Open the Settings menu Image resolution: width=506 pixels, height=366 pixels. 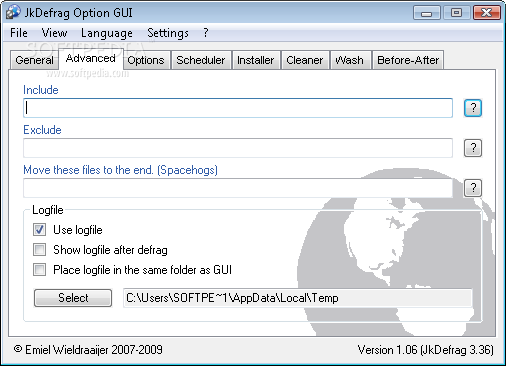click(x=168, y=33)
